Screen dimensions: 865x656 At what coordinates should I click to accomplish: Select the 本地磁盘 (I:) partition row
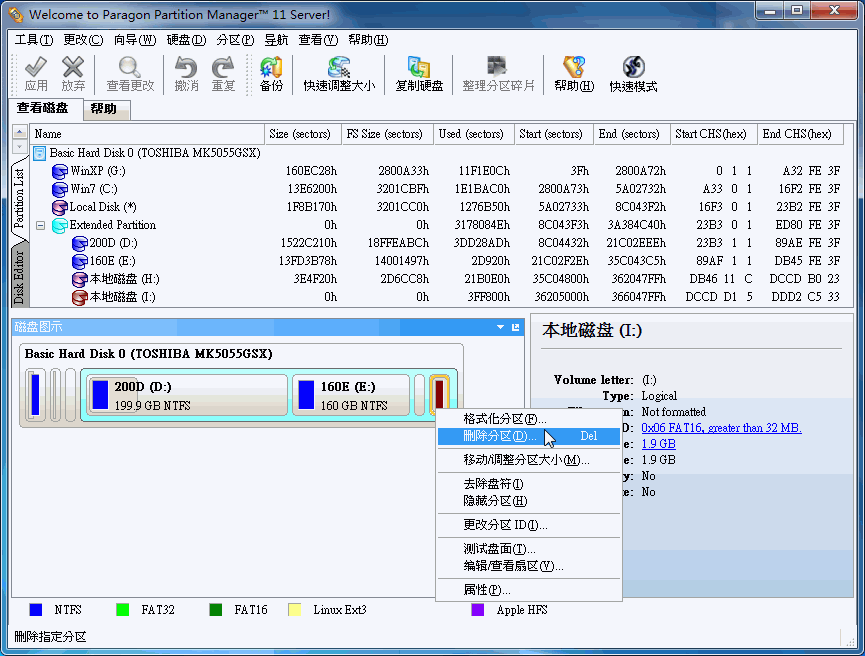click(x=436, y=297)
